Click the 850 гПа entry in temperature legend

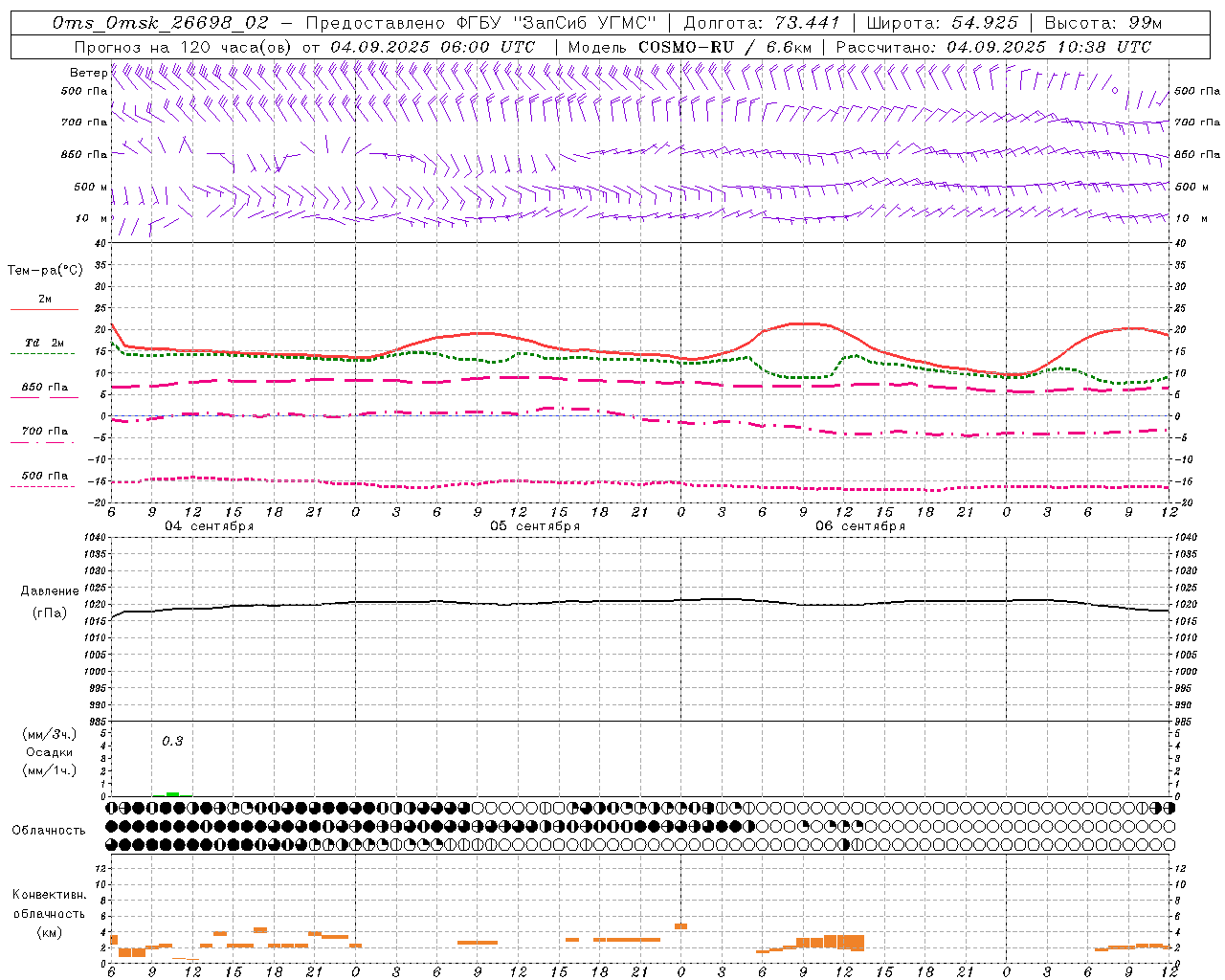click(x=45, y=388)
